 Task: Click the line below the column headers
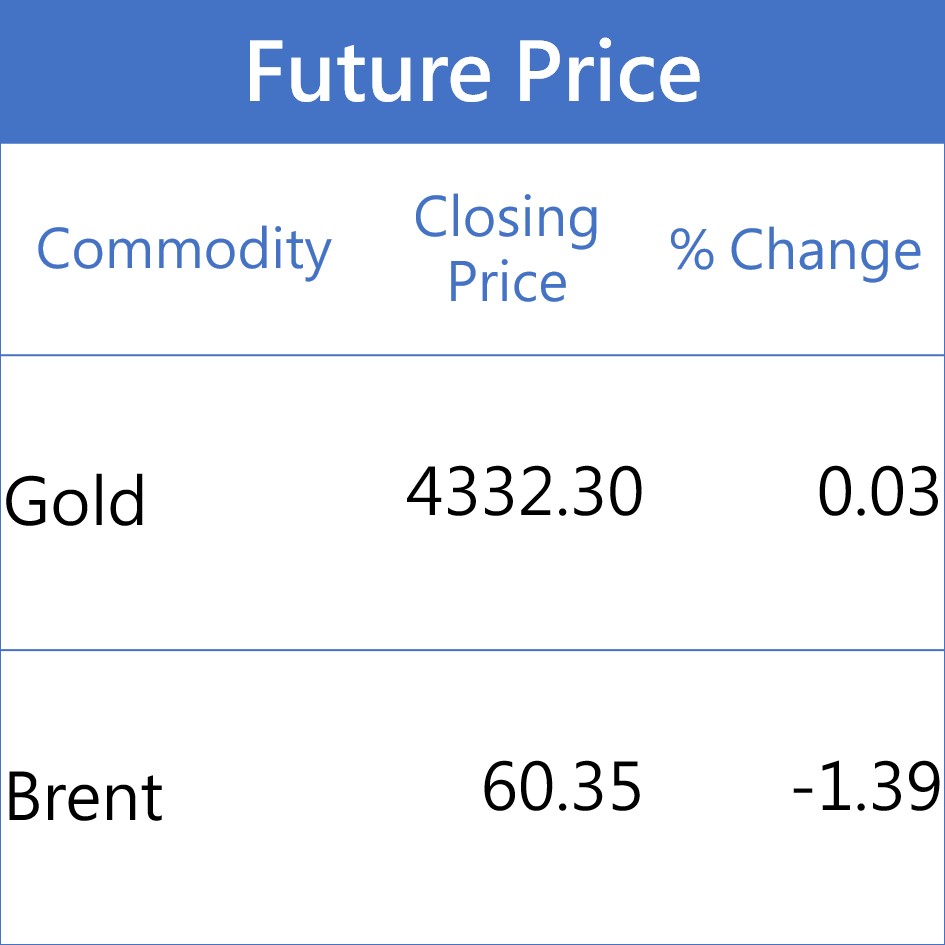pos(472,355)
